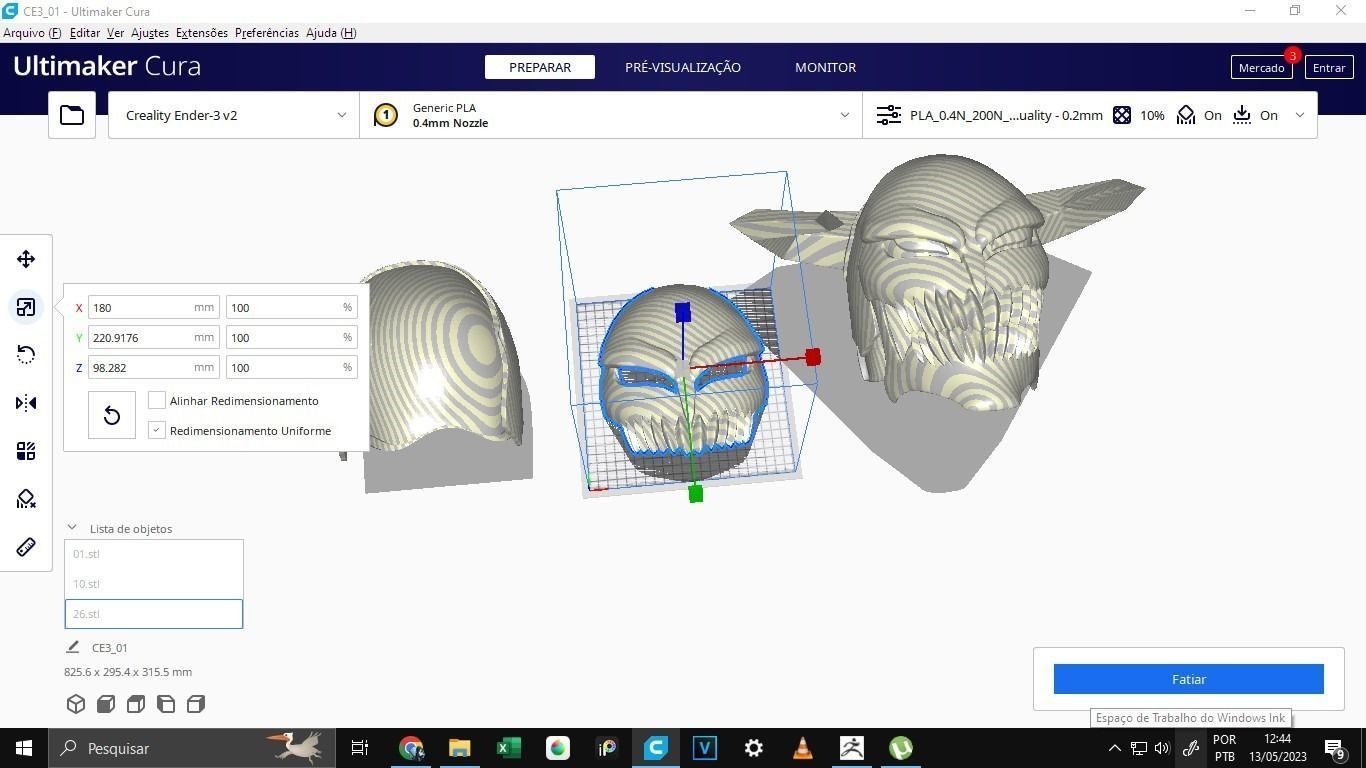Open Ajuda menu
This screenshot has height=768, width=1366.
[x=331, y=33]
